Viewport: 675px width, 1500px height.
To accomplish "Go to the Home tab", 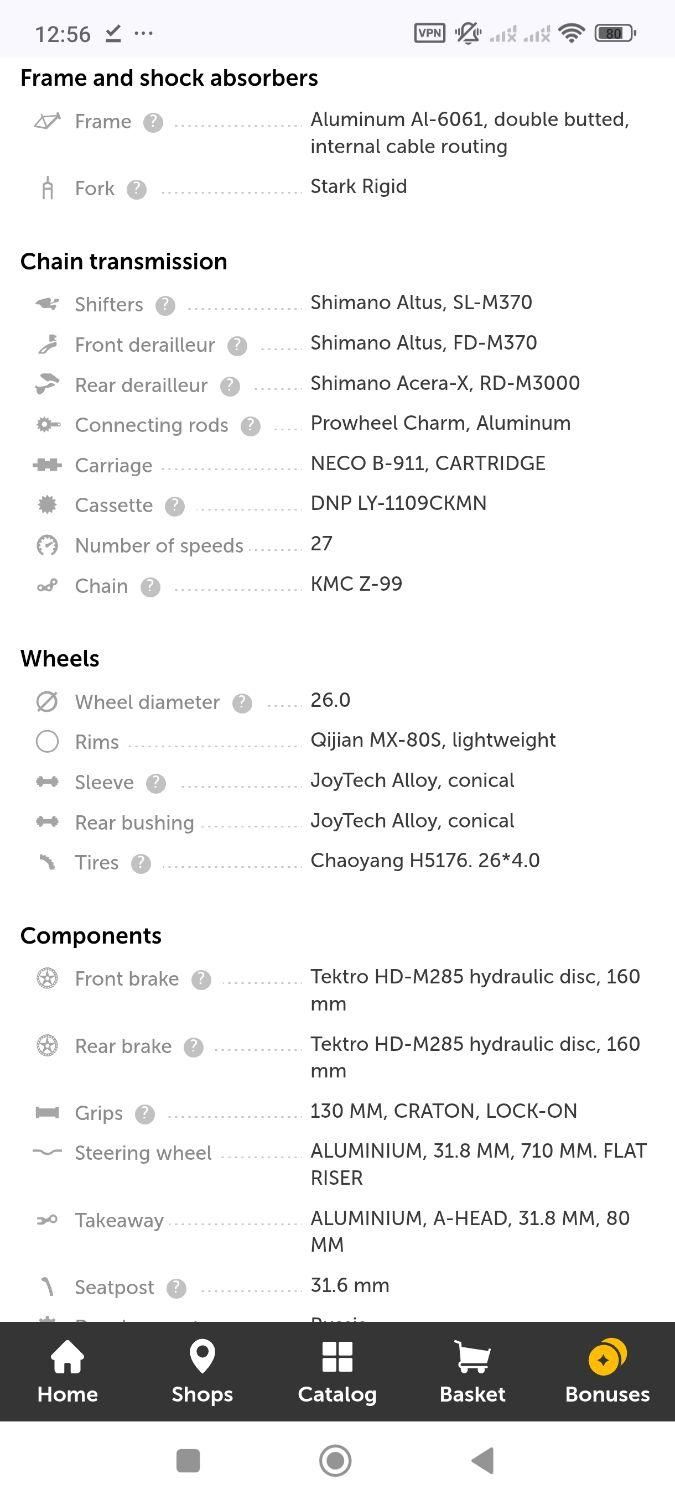I will tap(67, 1372).
